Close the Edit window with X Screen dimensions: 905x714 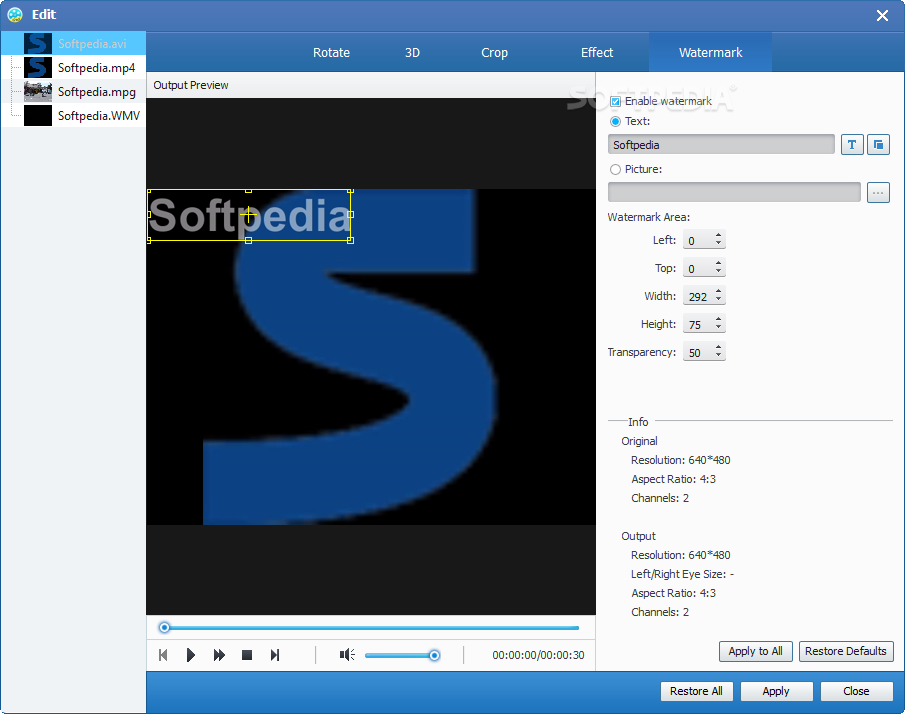pyautogui.click(x=882, y=16)
